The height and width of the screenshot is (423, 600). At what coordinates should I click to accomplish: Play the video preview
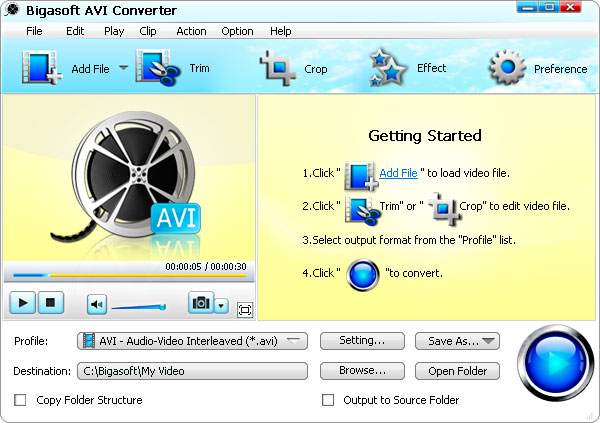pos(23,303)
